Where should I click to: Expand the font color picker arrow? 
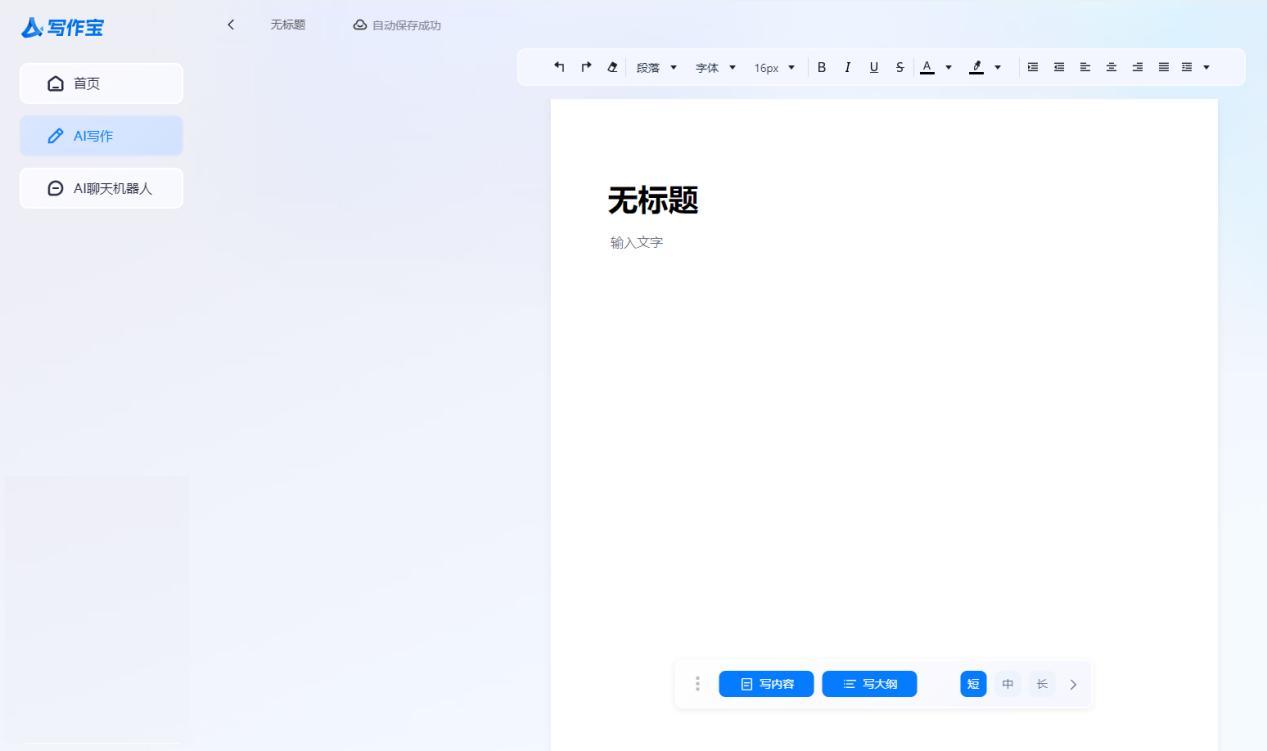[x=948, y=67]
